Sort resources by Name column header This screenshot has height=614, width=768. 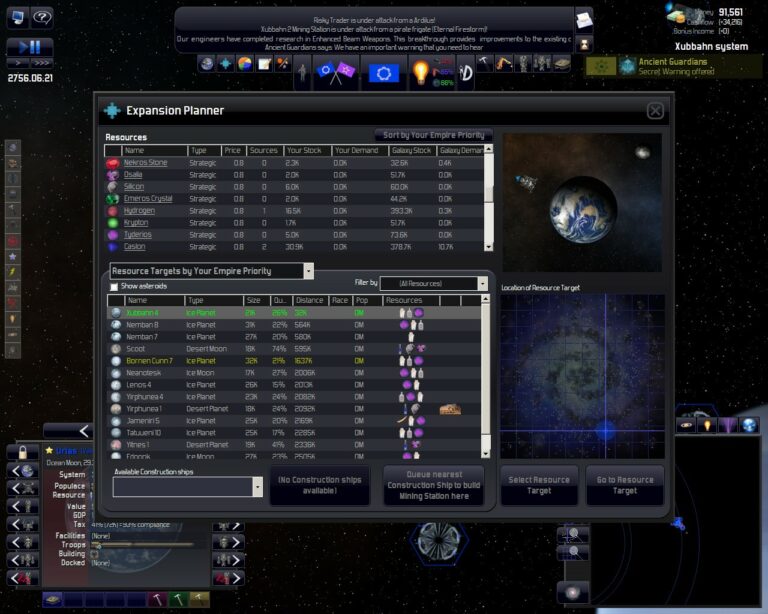coord(155,150)
